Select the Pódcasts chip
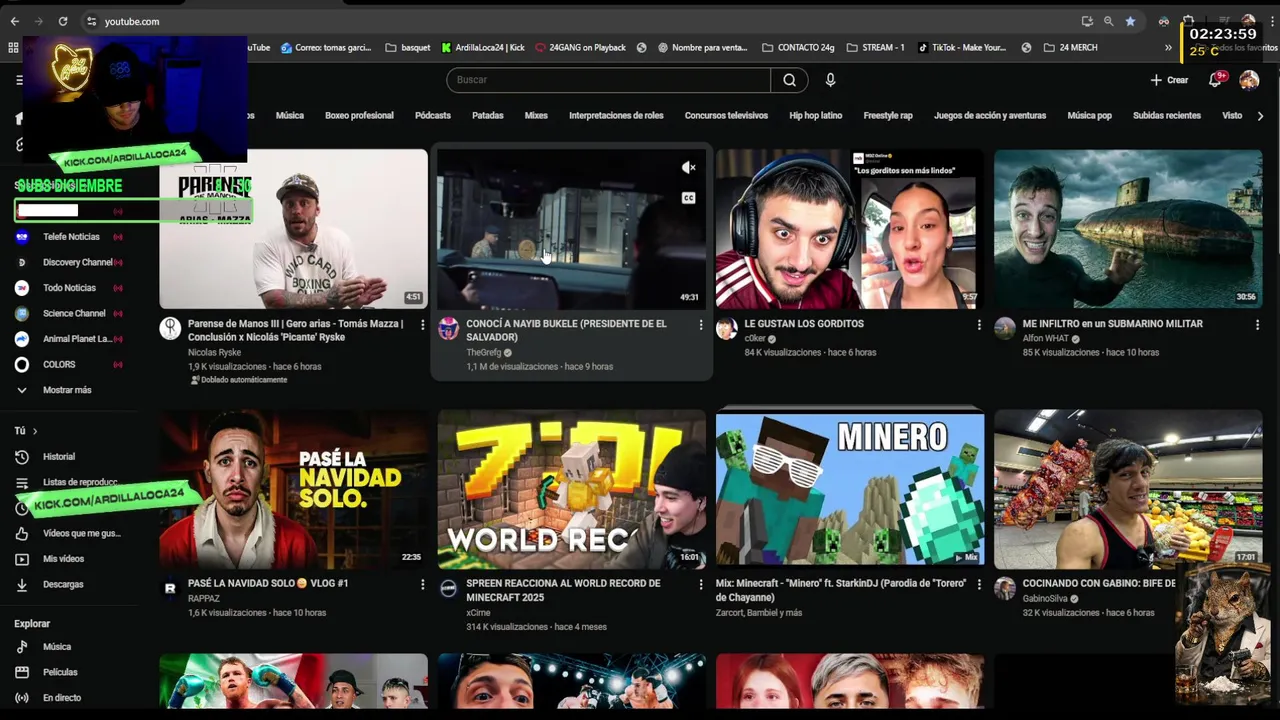 [433, 116]
